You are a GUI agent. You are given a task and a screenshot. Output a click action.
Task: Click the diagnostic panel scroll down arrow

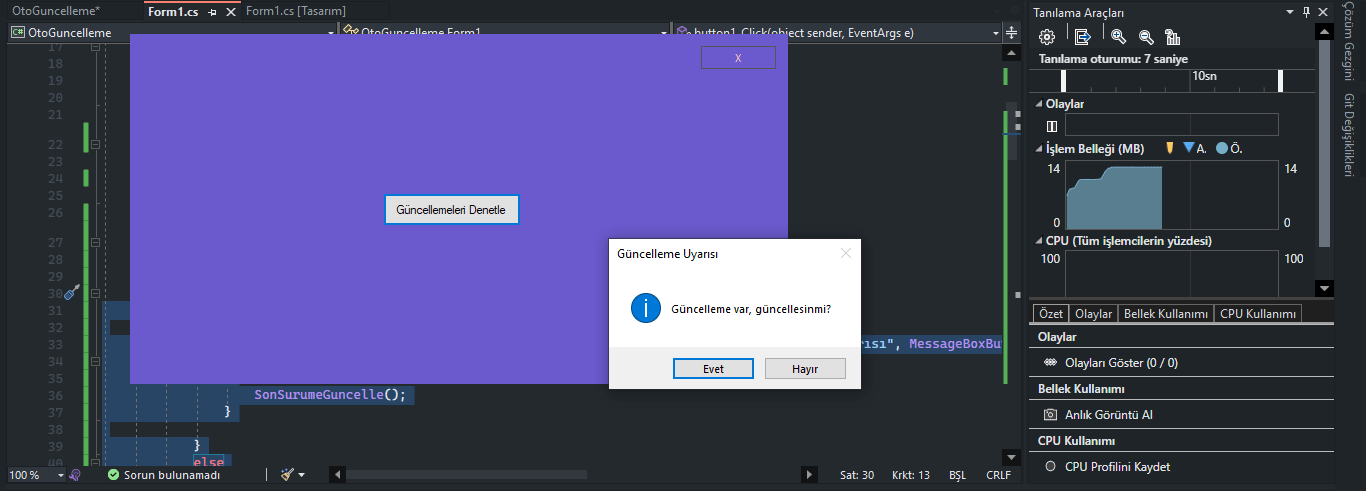pos(1325,288)
